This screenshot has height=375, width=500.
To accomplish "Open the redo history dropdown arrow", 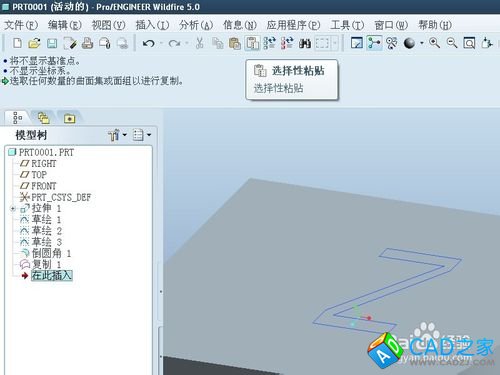I will pyautogui.click(x=187, y=43).
